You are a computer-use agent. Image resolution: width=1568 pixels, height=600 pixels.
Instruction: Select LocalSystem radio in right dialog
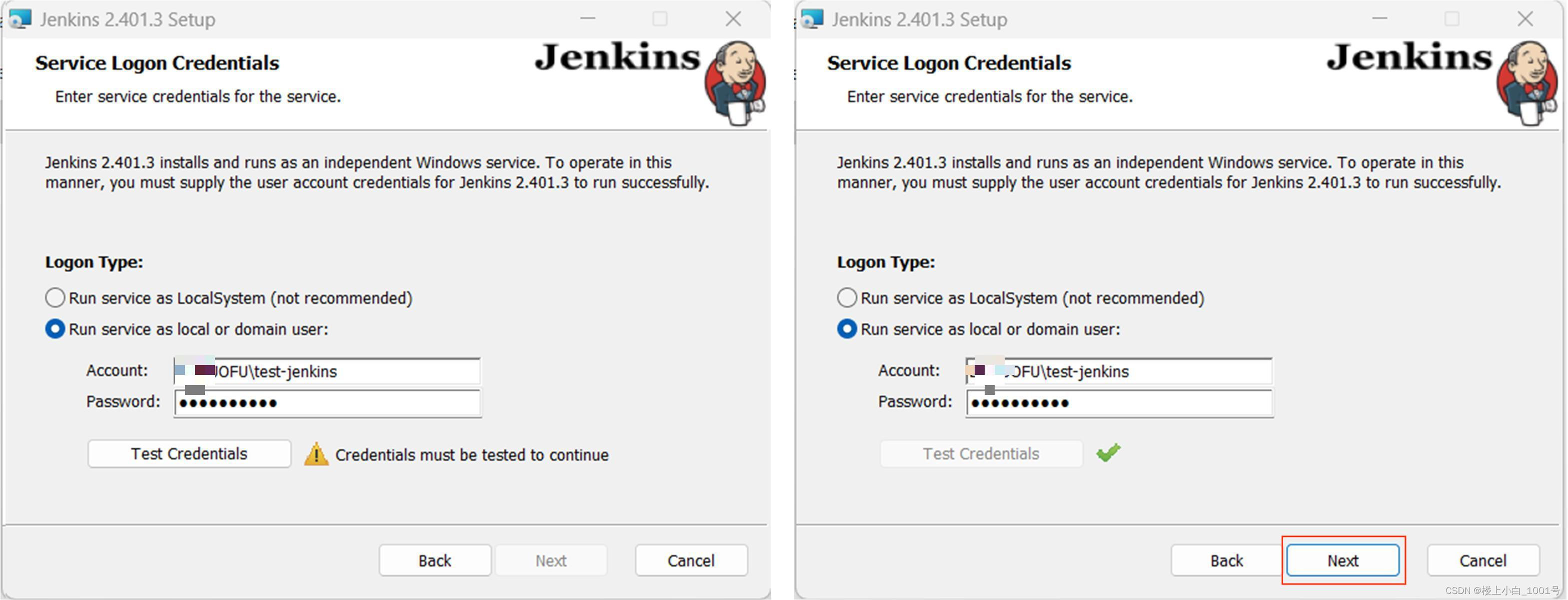847,298
